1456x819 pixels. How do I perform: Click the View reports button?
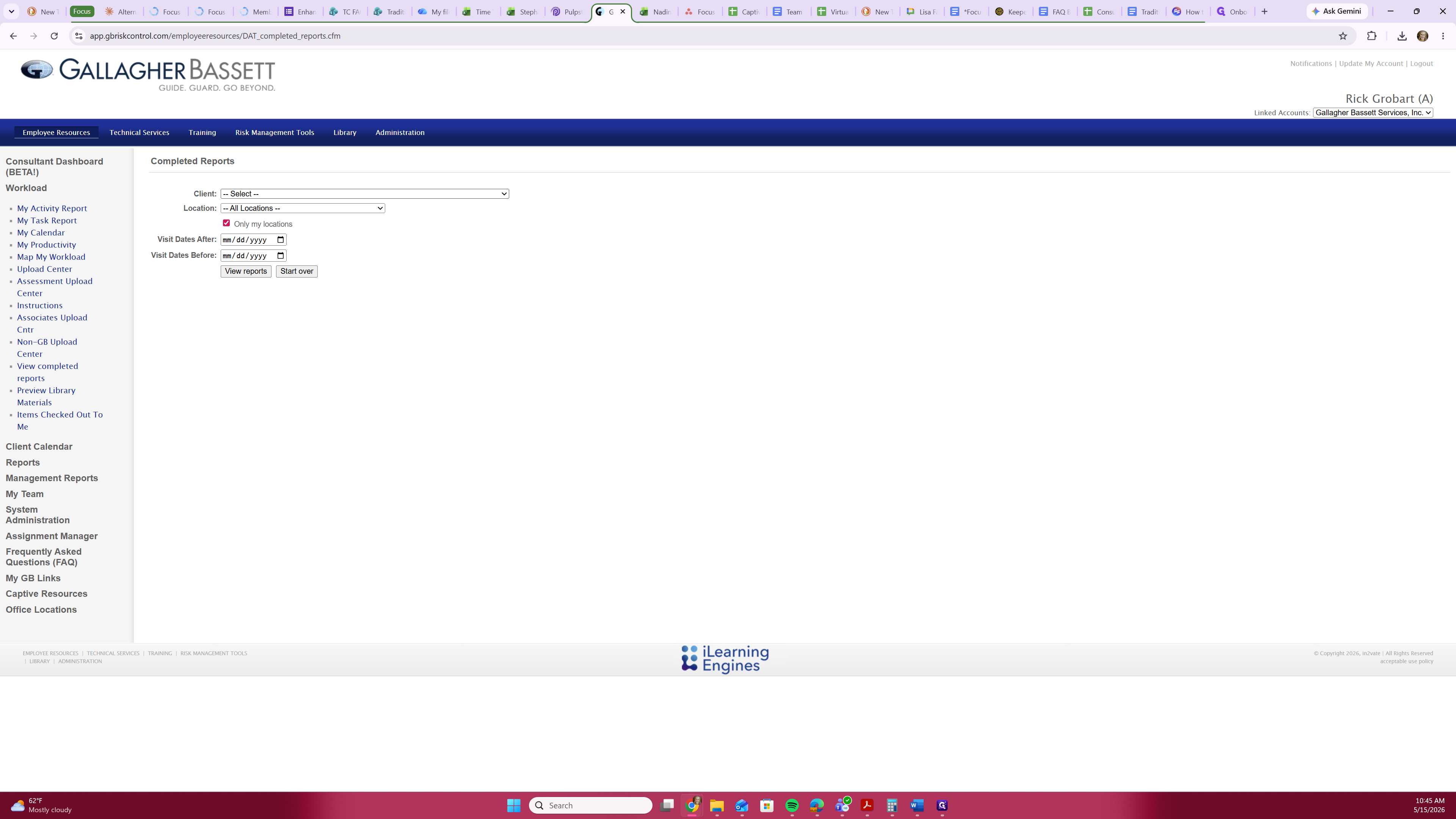coord(246,271)
